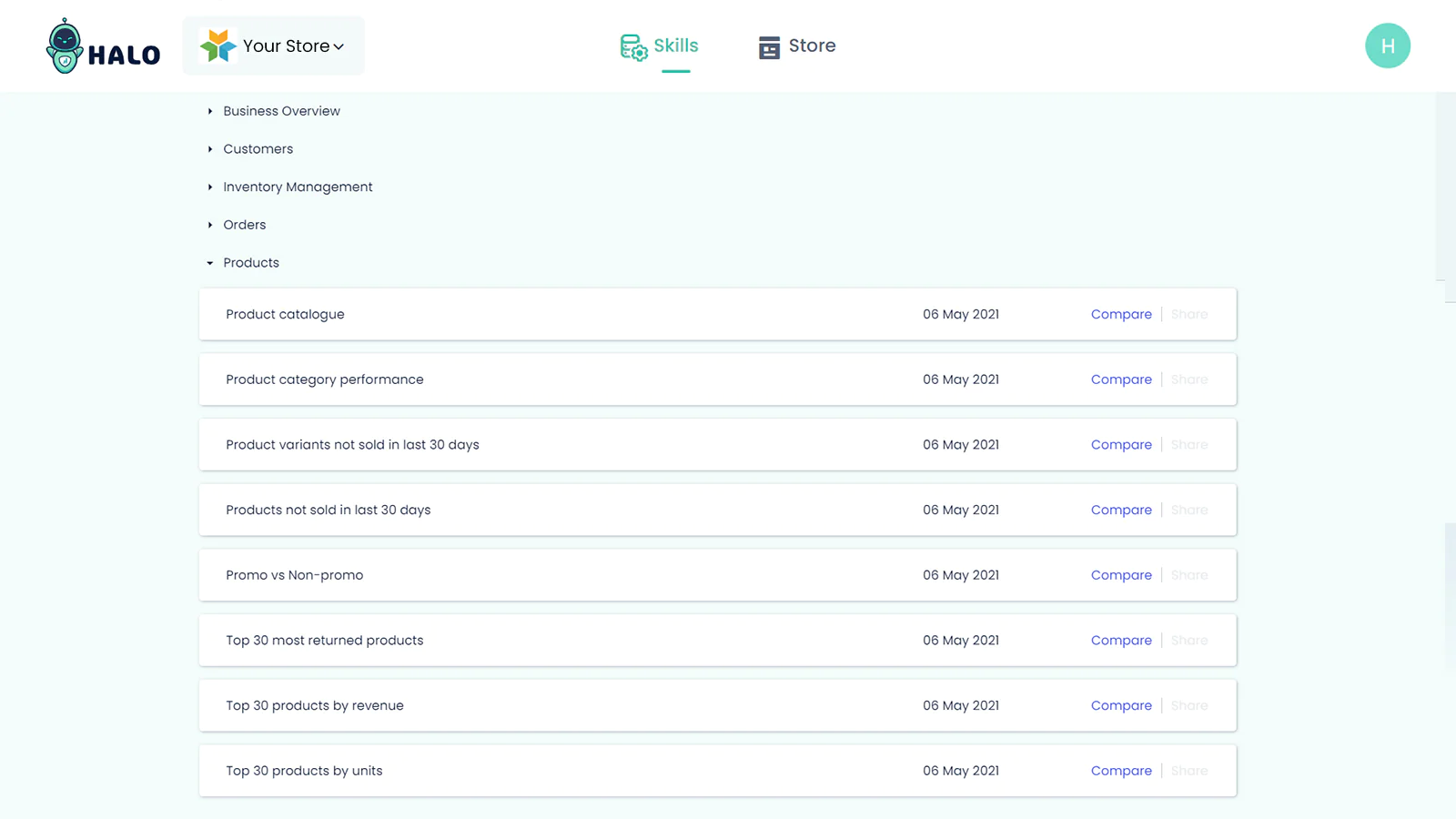Click the 06 May 2021 date of Product catalogue

click(961, 314)
